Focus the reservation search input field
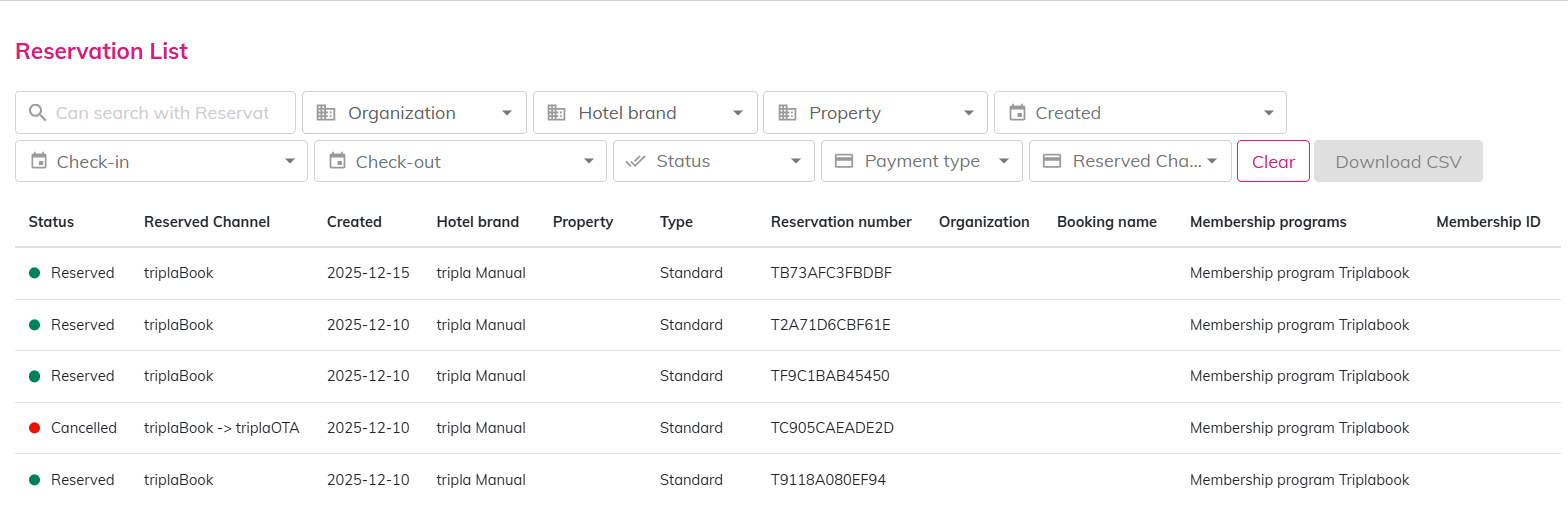This screenshot has height=505, width=1568. 165,113
